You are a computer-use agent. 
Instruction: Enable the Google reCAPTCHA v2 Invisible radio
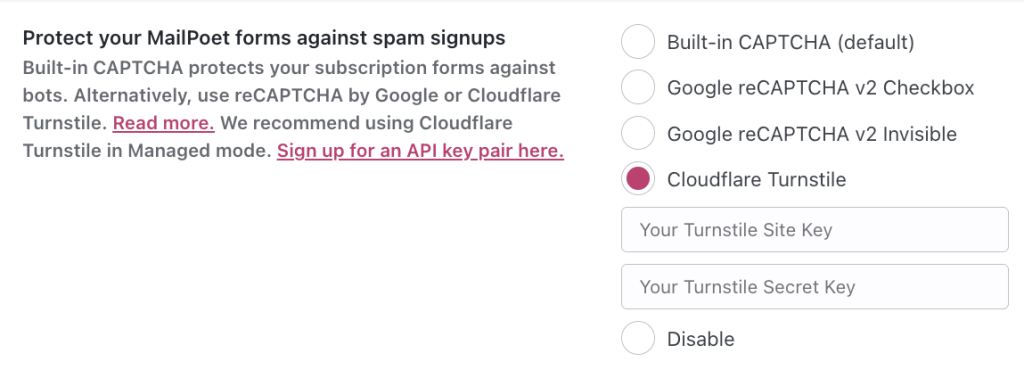click(x=637, y=134)
